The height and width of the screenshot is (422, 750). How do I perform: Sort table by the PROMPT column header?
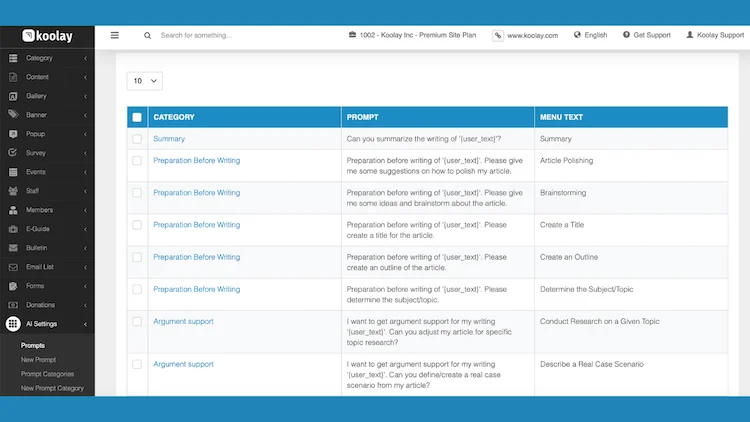tap(363, 117)
